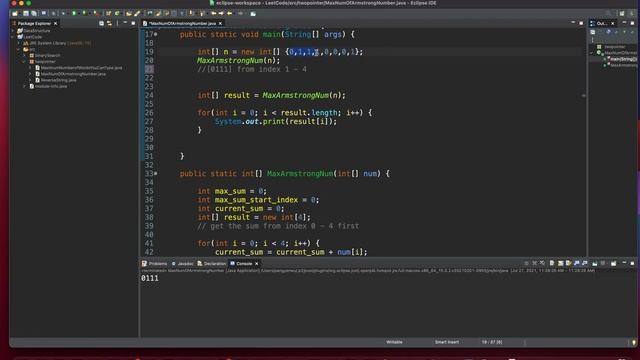Image resolution: width=640 pixels, height=360 pixels.
Task: Toggle Scroll Lock in Console toolbar
Action: click(x=560, y=263)
